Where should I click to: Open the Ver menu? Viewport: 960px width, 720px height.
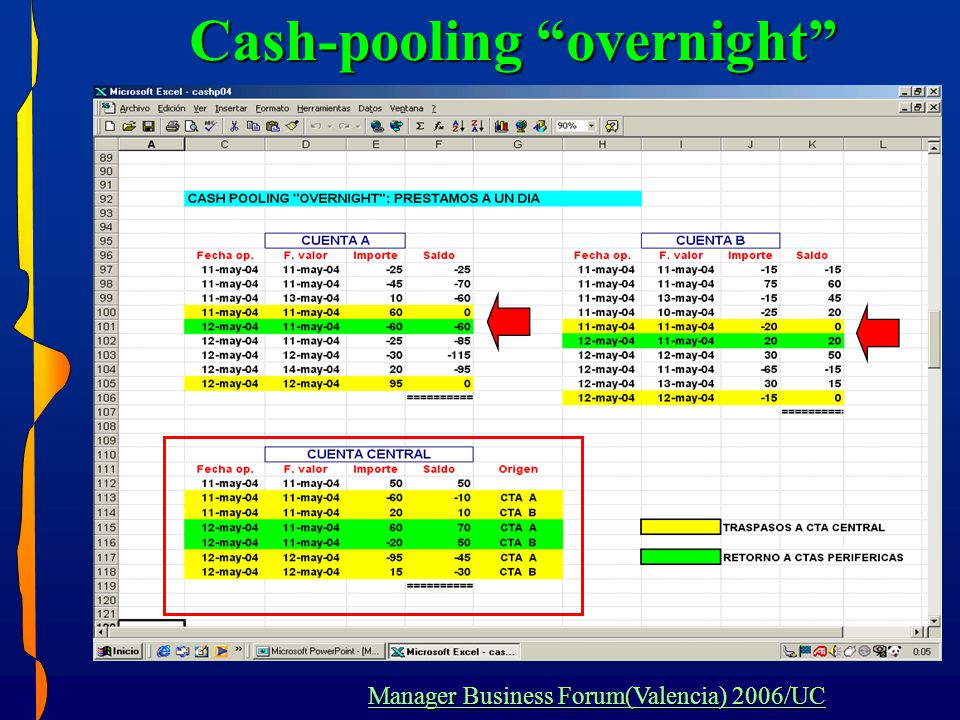[200, 108]
